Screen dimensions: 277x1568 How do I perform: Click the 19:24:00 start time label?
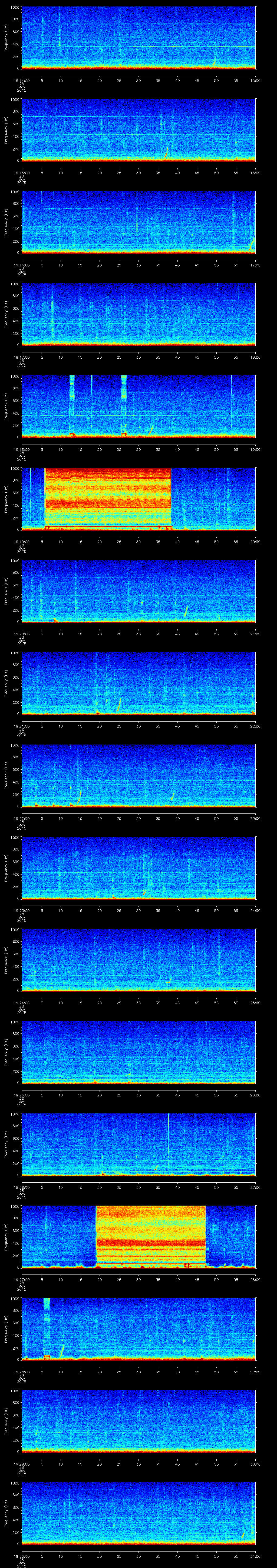pos(21,1003)
